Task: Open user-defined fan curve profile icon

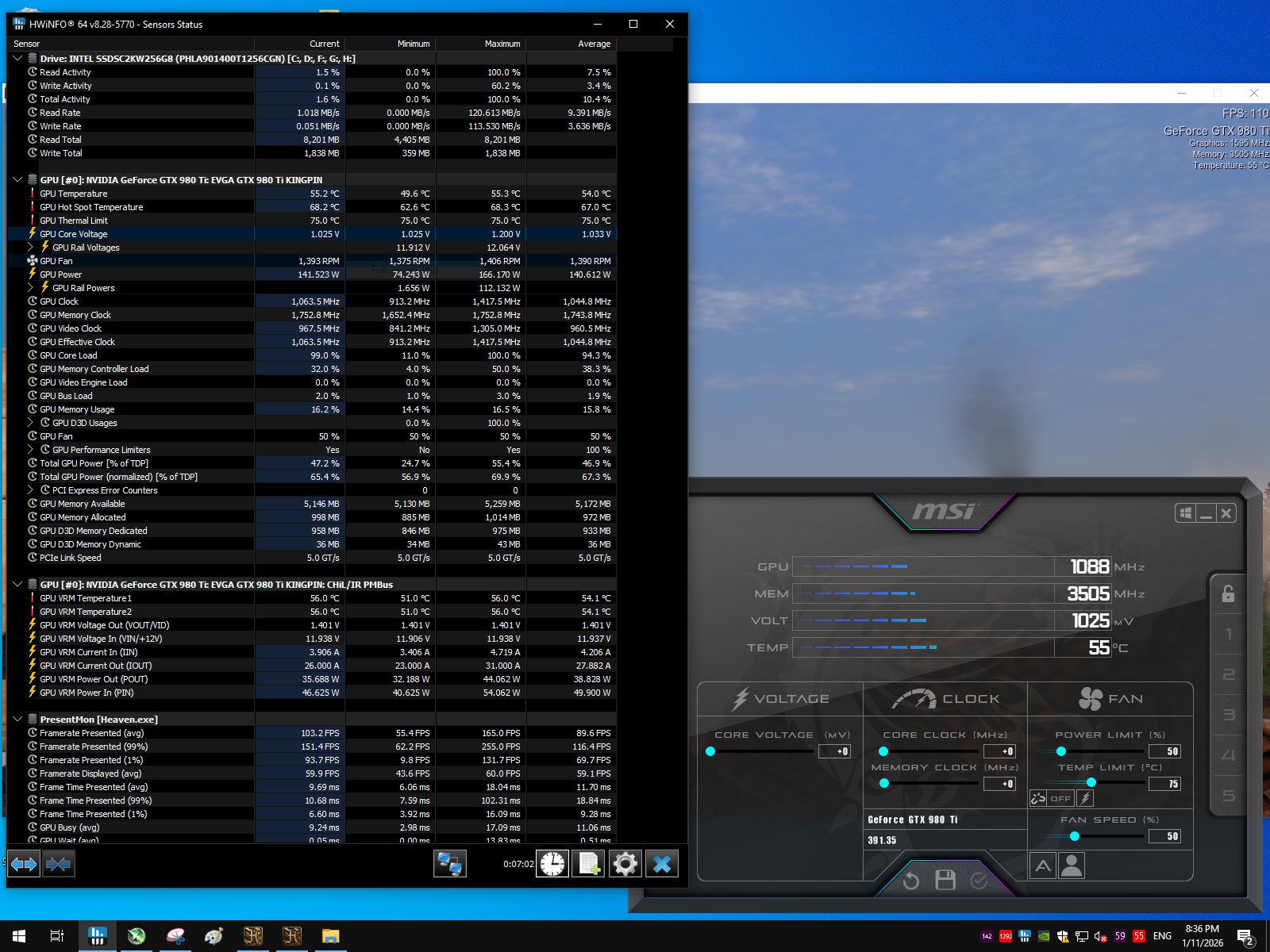Action: (1072, 866)
